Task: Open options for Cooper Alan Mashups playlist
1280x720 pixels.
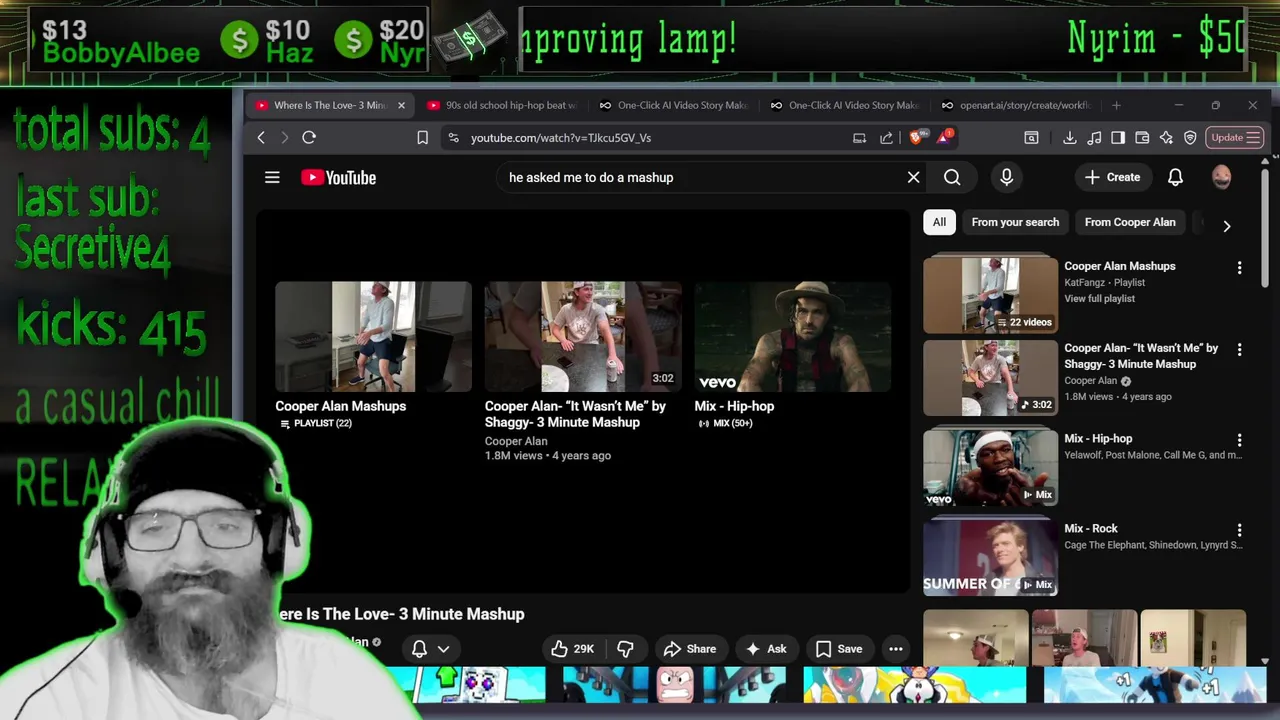Action: point(1239,267)
